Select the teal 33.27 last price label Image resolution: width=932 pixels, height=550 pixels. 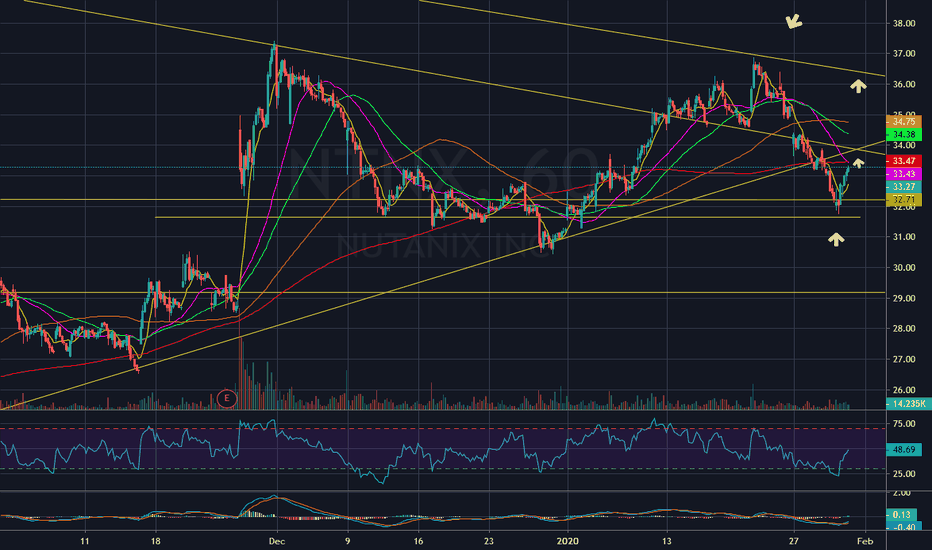tap(903, 187)
